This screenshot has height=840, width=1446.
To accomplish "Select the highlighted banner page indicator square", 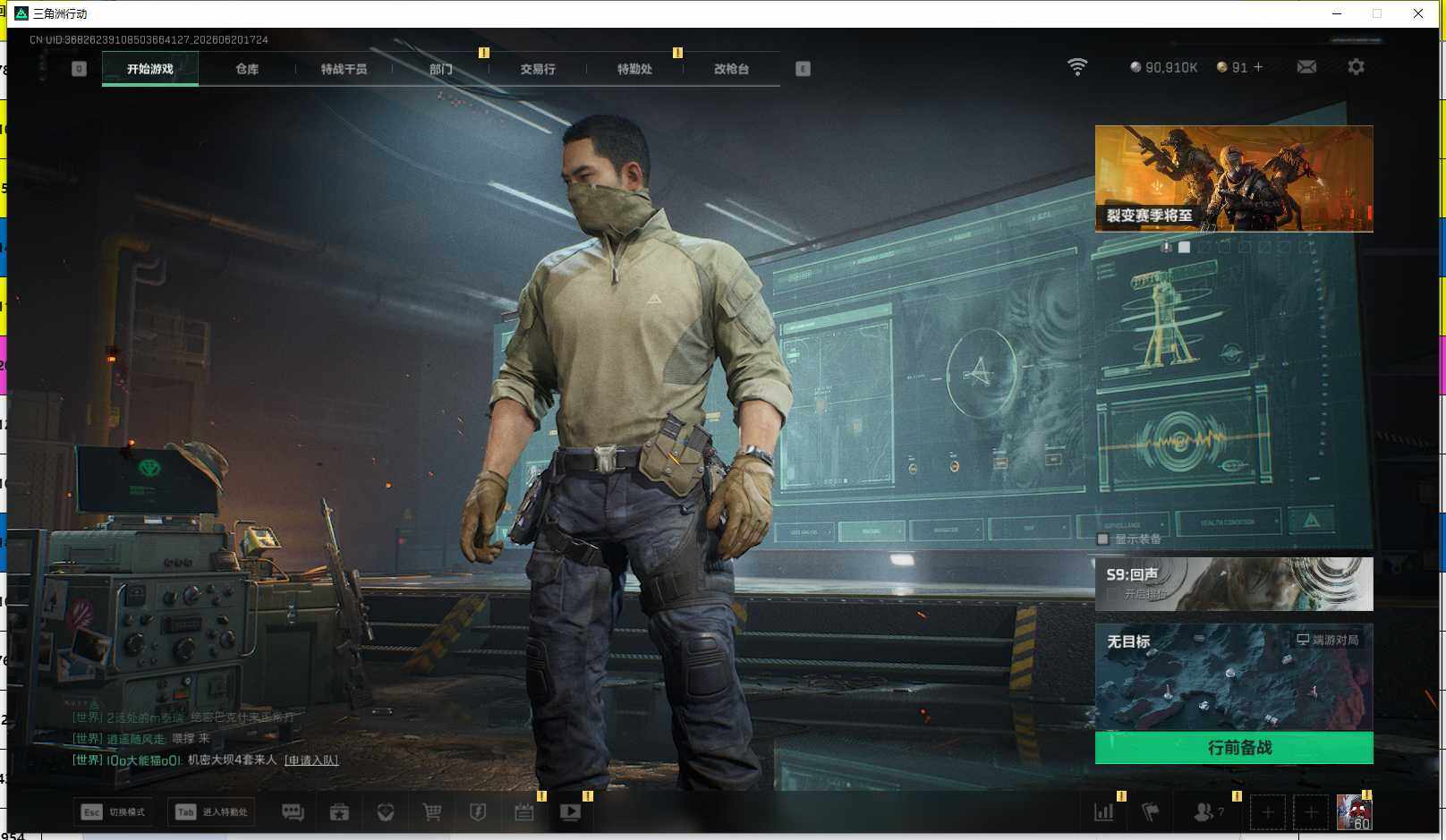I will (x=1184, y=247).
